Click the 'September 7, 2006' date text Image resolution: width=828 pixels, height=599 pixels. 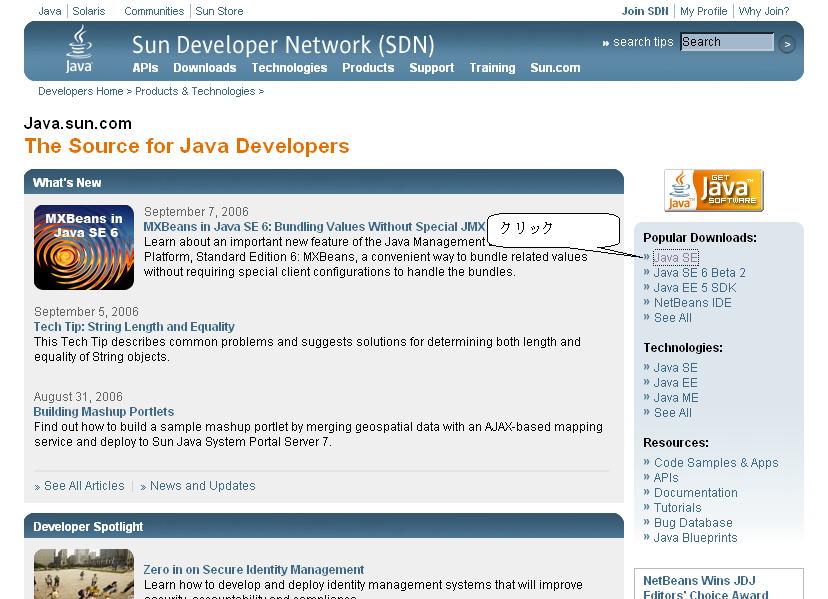coord(196,212)
